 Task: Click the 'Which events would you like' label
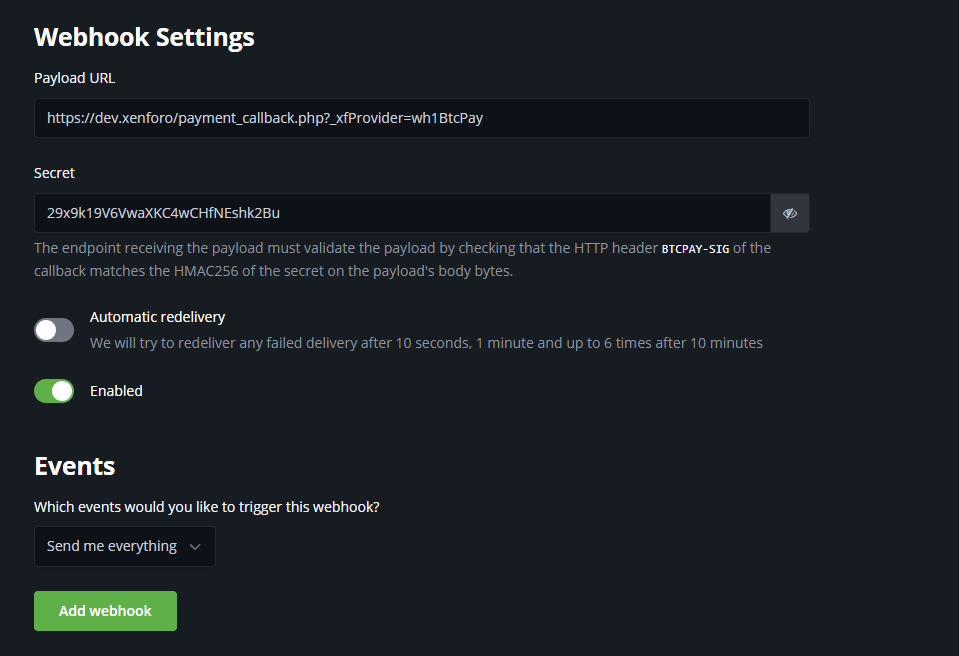point(206,507)
